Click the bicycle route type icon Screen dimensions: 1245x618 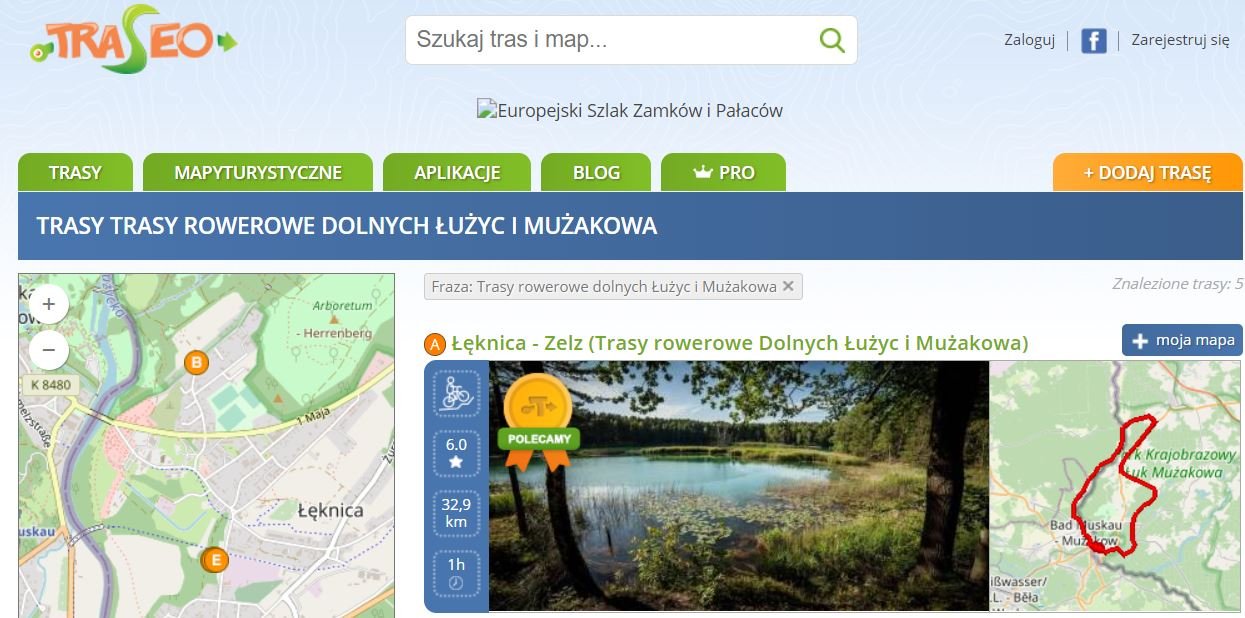[x=456, y=393]
